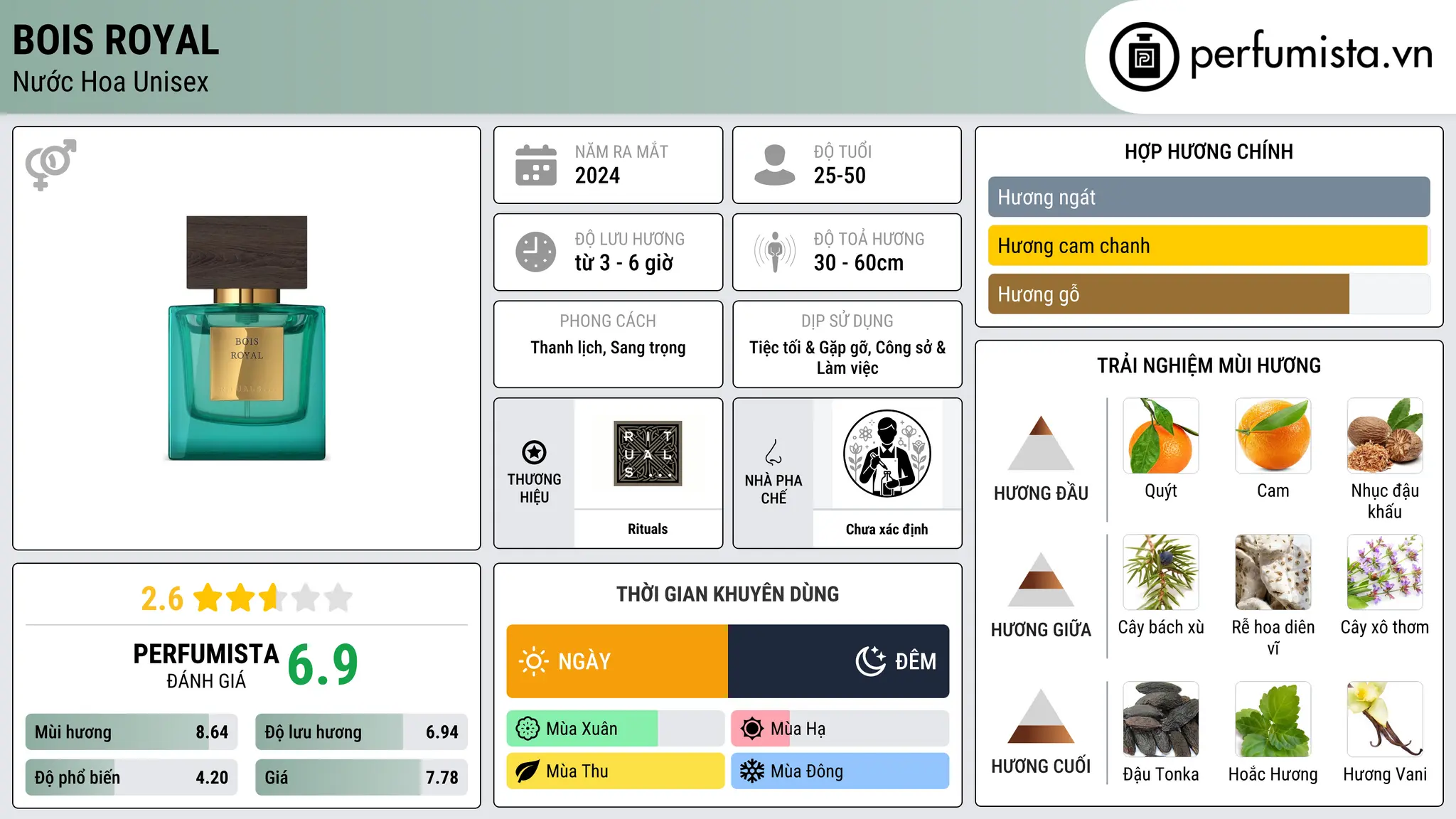This screenshot has width=1456, height=819.
Task: Click the 30 - 60cm projection value
Action: click(859, 263)
